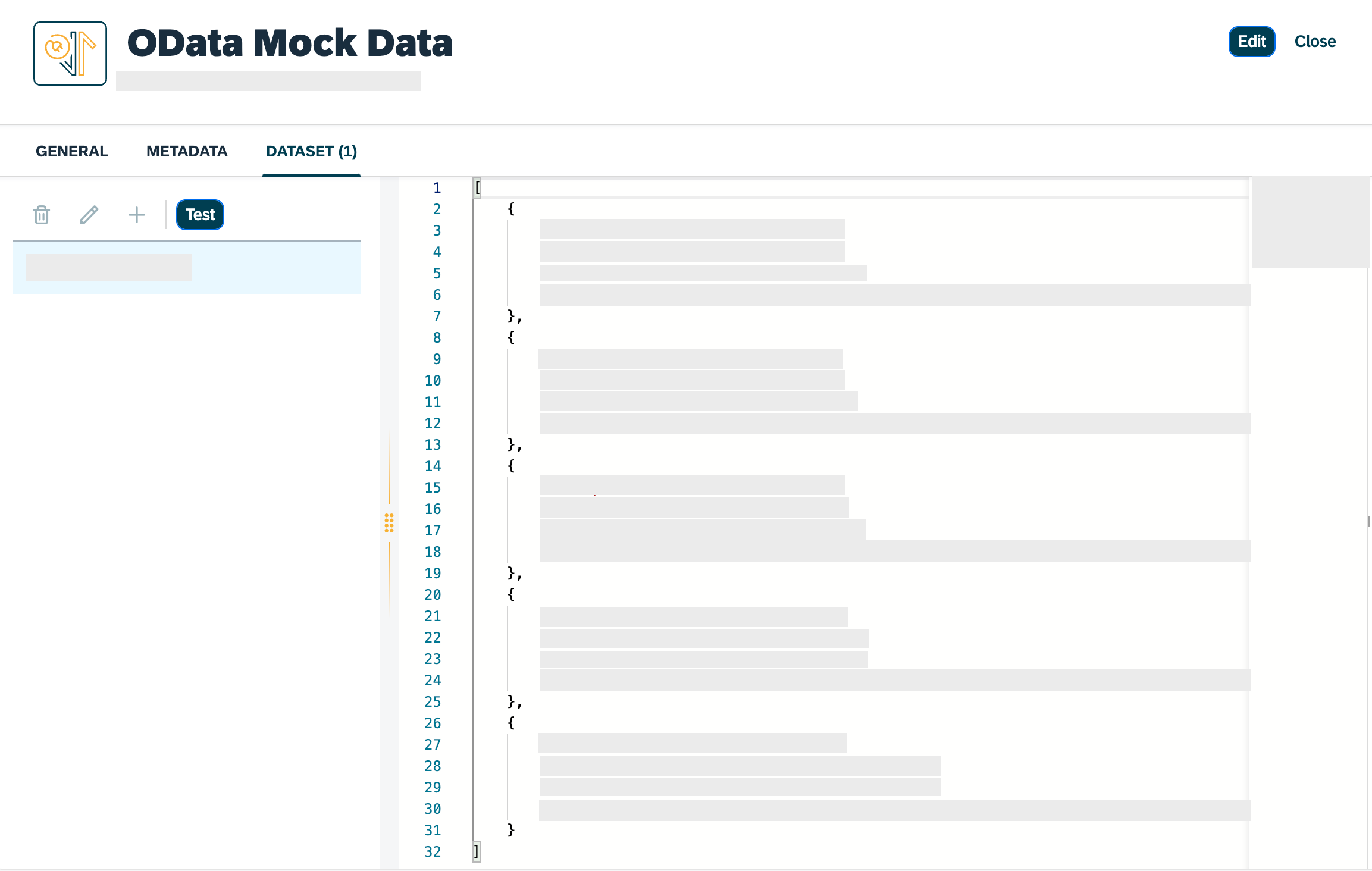Click the delete (trash) icon

(x=41, y=213)
